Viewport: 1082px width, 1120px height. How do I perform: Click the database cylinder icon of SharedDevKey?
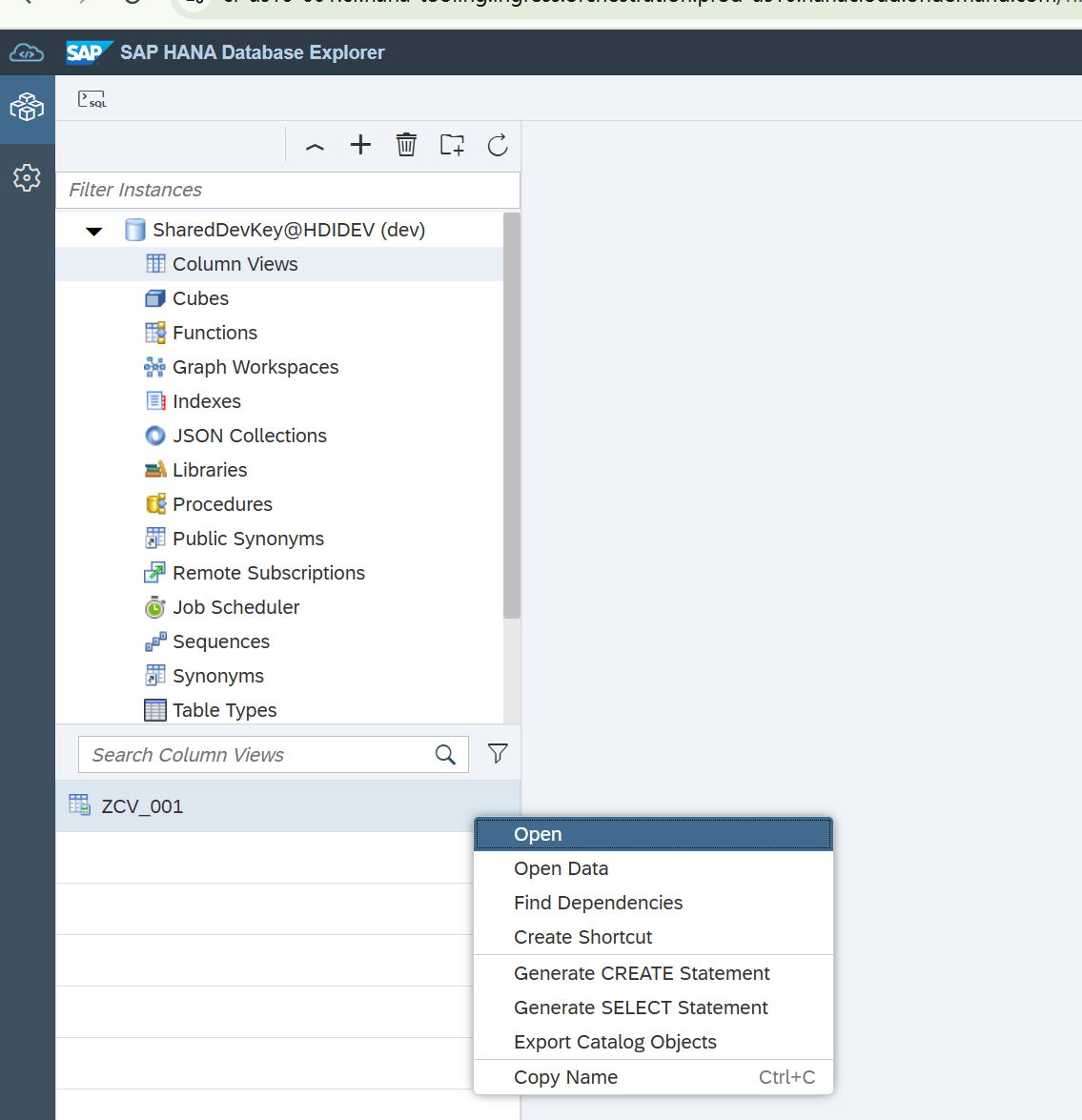point(135,230)
